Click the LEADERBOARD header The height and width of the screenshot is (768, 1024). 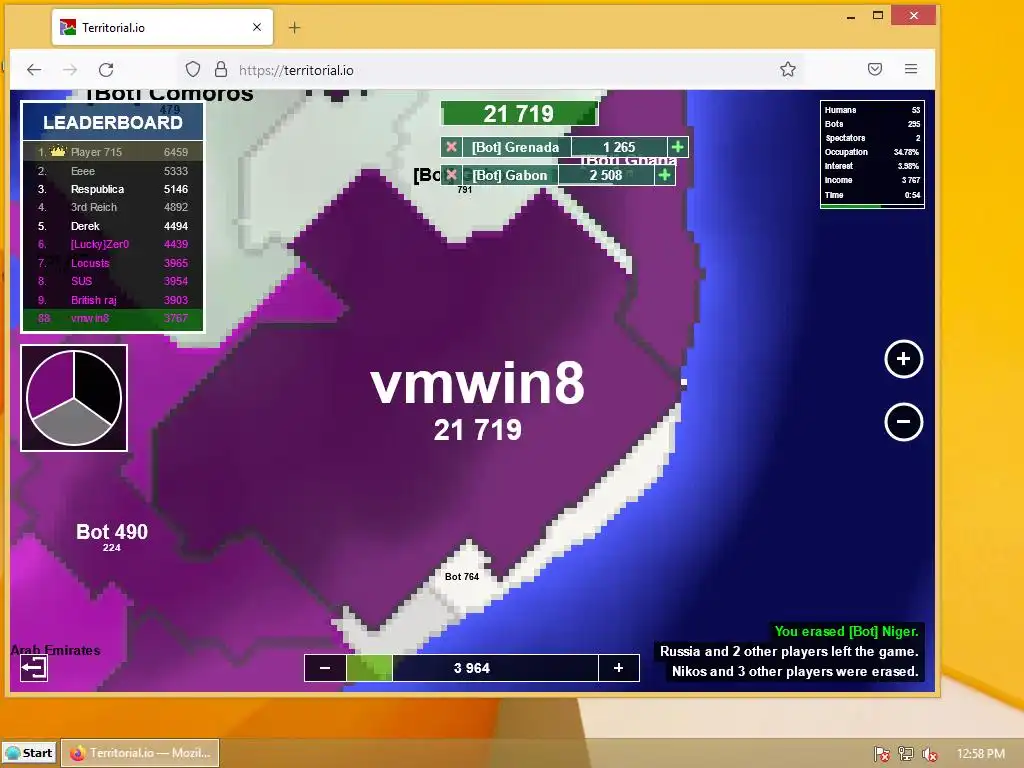click(113, 122)
